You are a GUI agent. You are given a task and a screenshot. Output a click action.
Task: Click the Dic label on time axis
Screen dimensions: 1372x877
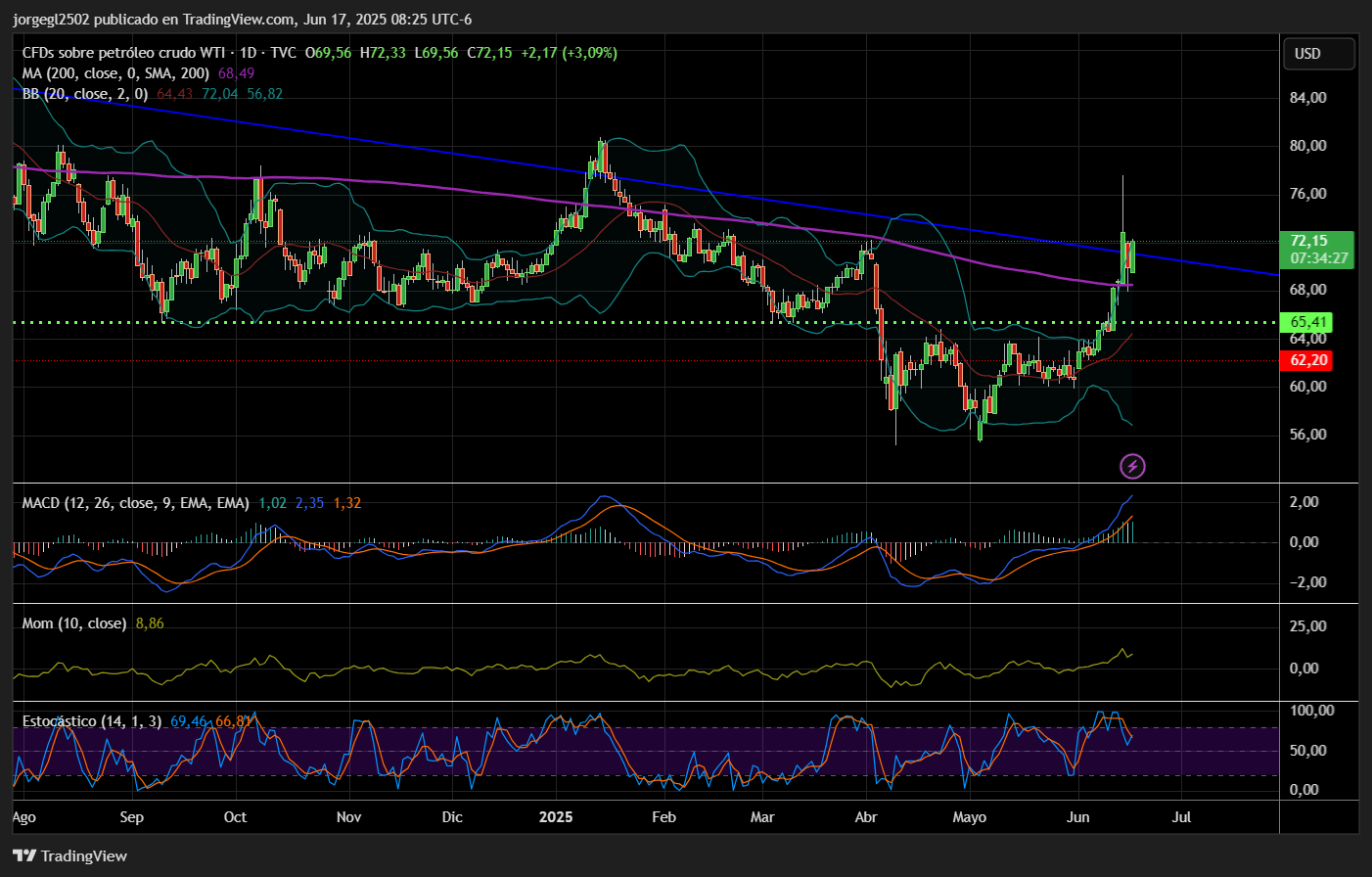click(452, 817)
